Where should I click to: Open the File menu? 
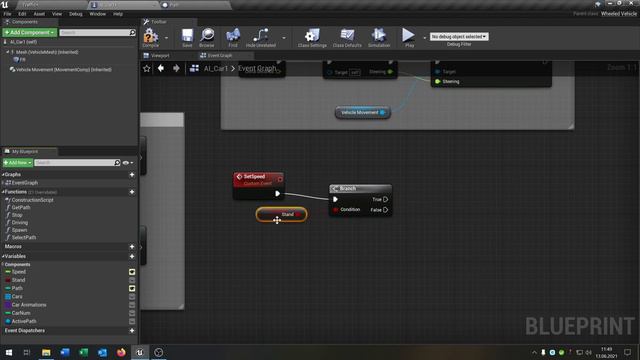(x=7, y=14)
